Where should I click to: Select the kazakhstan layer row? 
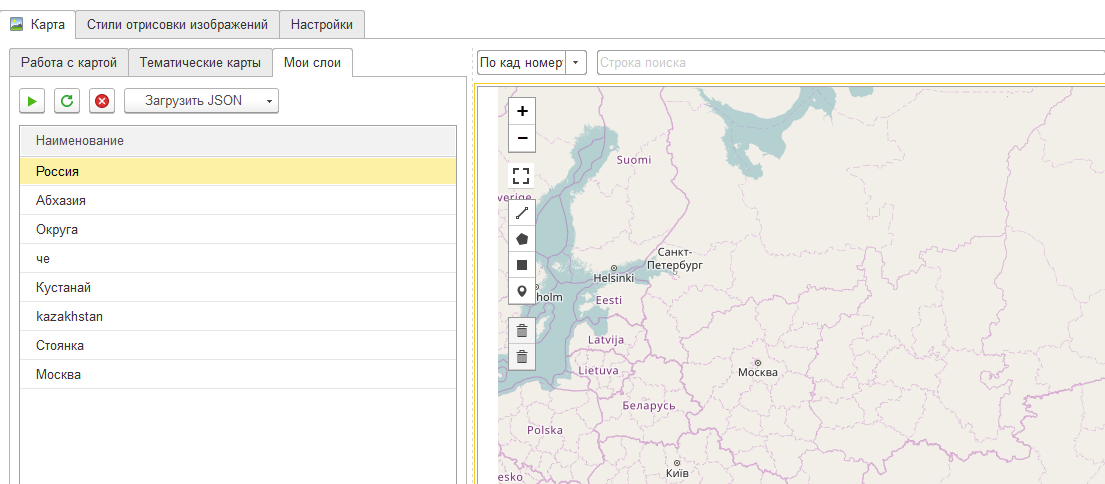[x=69, y=316]
